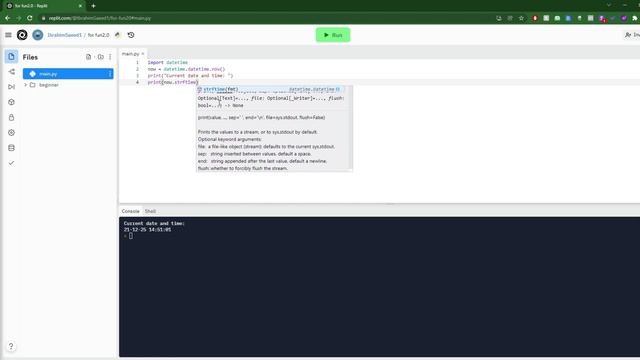Click the beginner folder name

(49, 85)
